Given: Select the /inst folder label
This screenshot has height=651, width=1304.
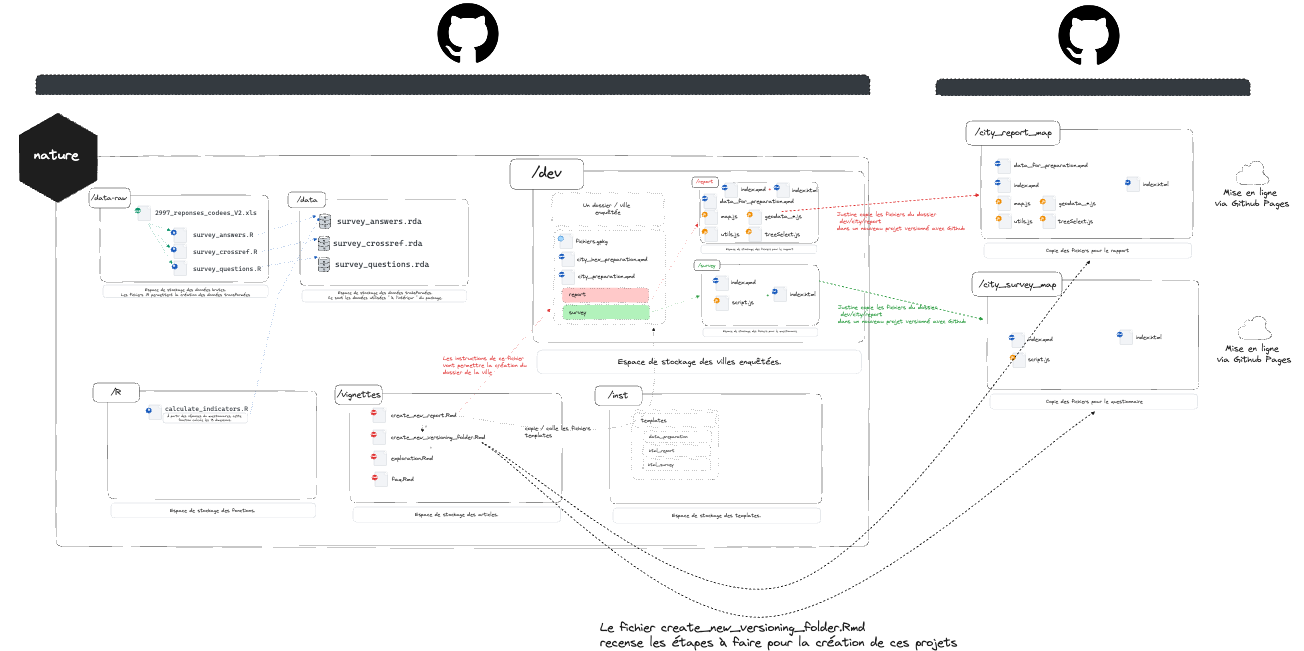Looking at the screenshot, I should (x=618, y=396).
